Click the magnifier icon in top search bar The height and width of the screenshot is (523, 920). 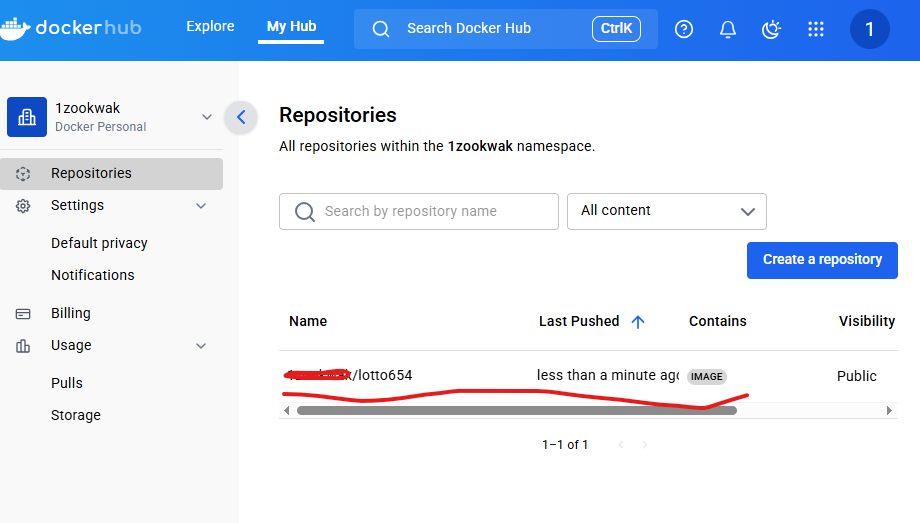381,29
